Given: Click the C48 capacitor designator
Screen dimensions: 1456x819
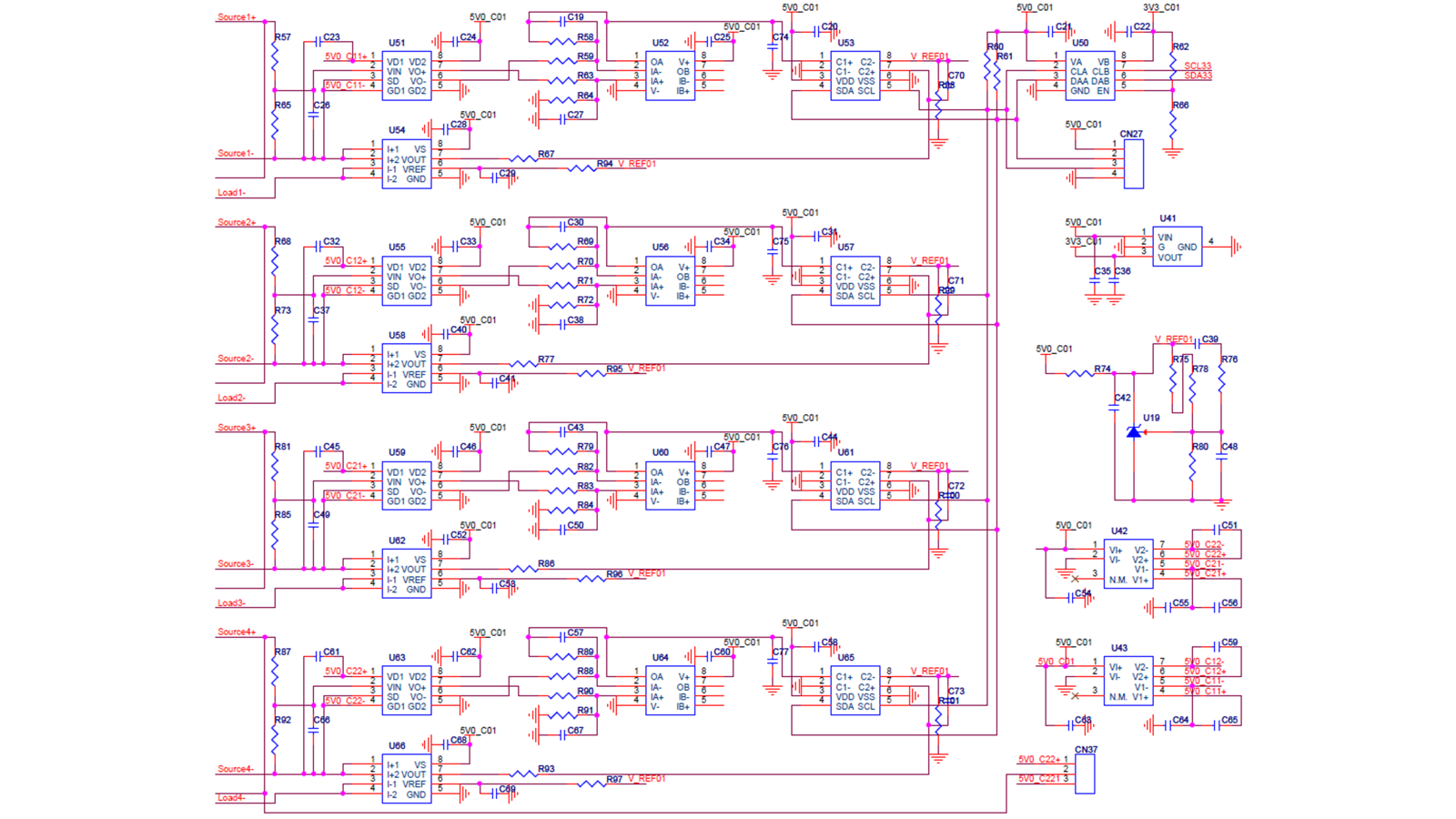Looking at the screenshot, I should (x=1229, y=447).
